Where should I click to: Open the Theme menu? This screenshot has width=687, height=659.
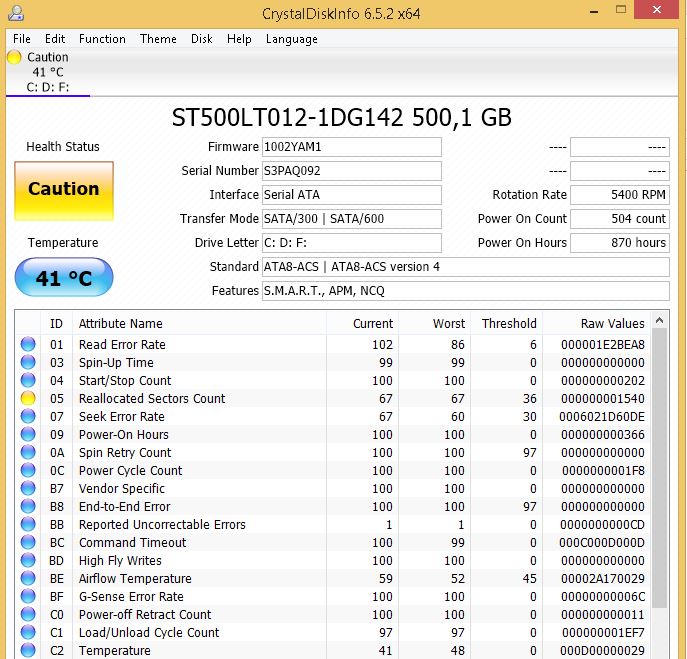158,39
